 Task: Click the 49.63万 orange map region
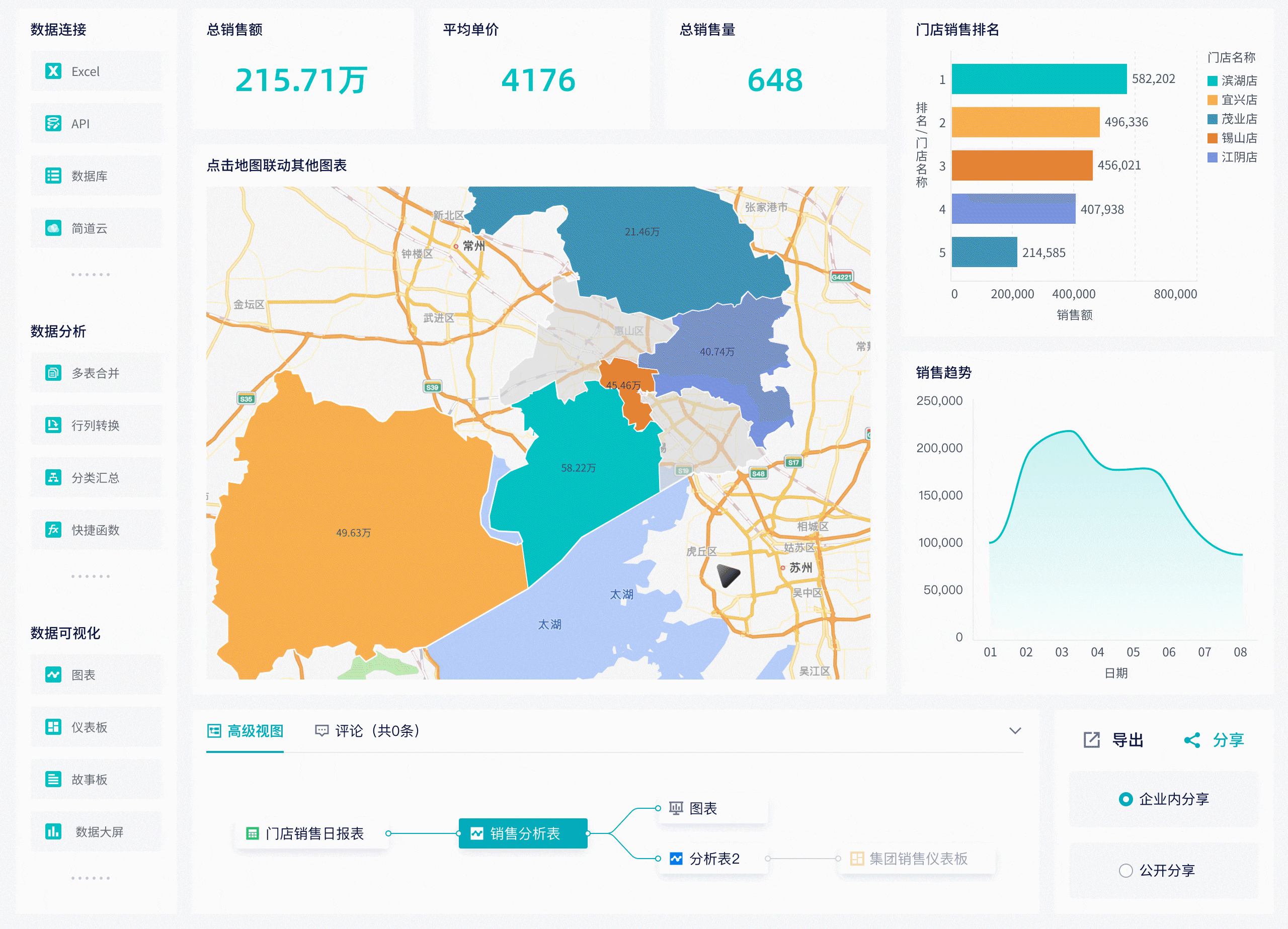pyautogui.click(x=352, y=532)
